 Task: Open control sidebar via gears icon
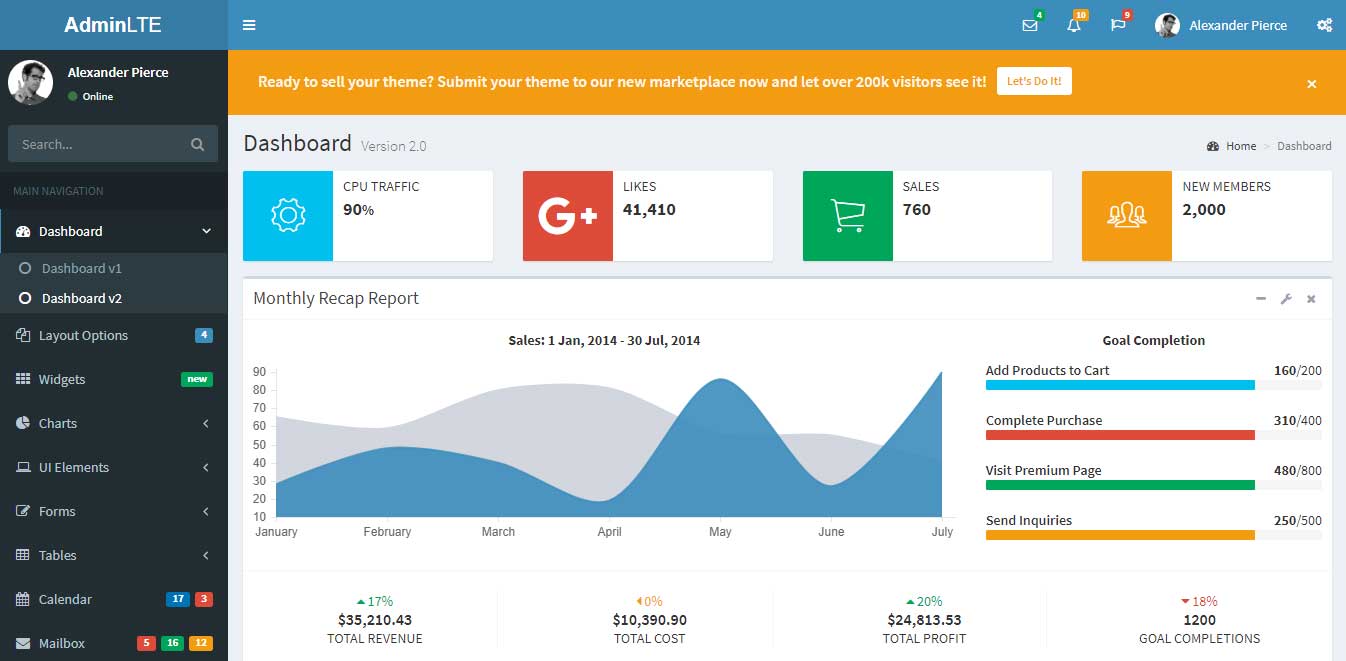pyautogui.click(x=1324, y=25)
